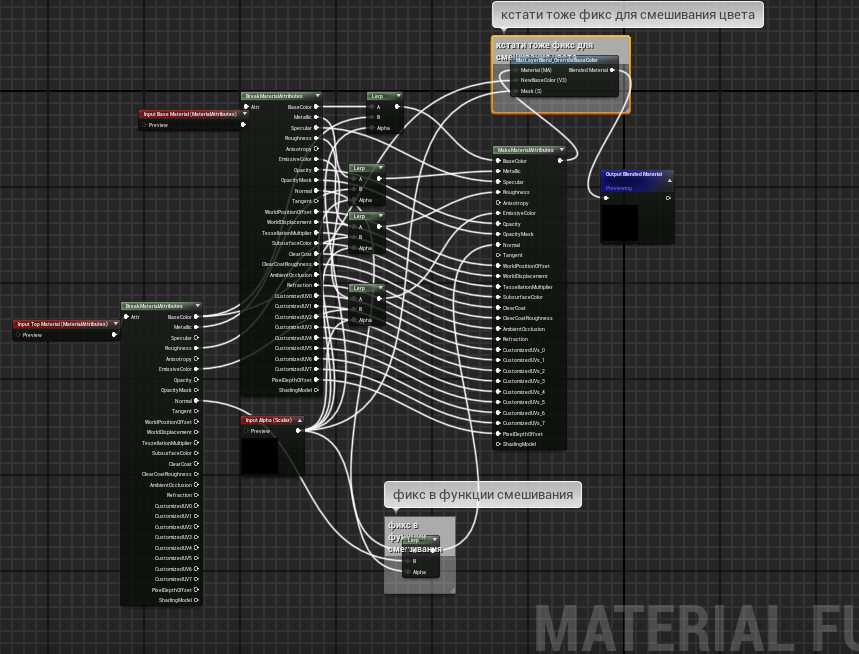Image resolution: width=859 pixels, height=654 pixels.
Task: Collapse the Output Blended Material preview arrow
Action: pos(669,181)
